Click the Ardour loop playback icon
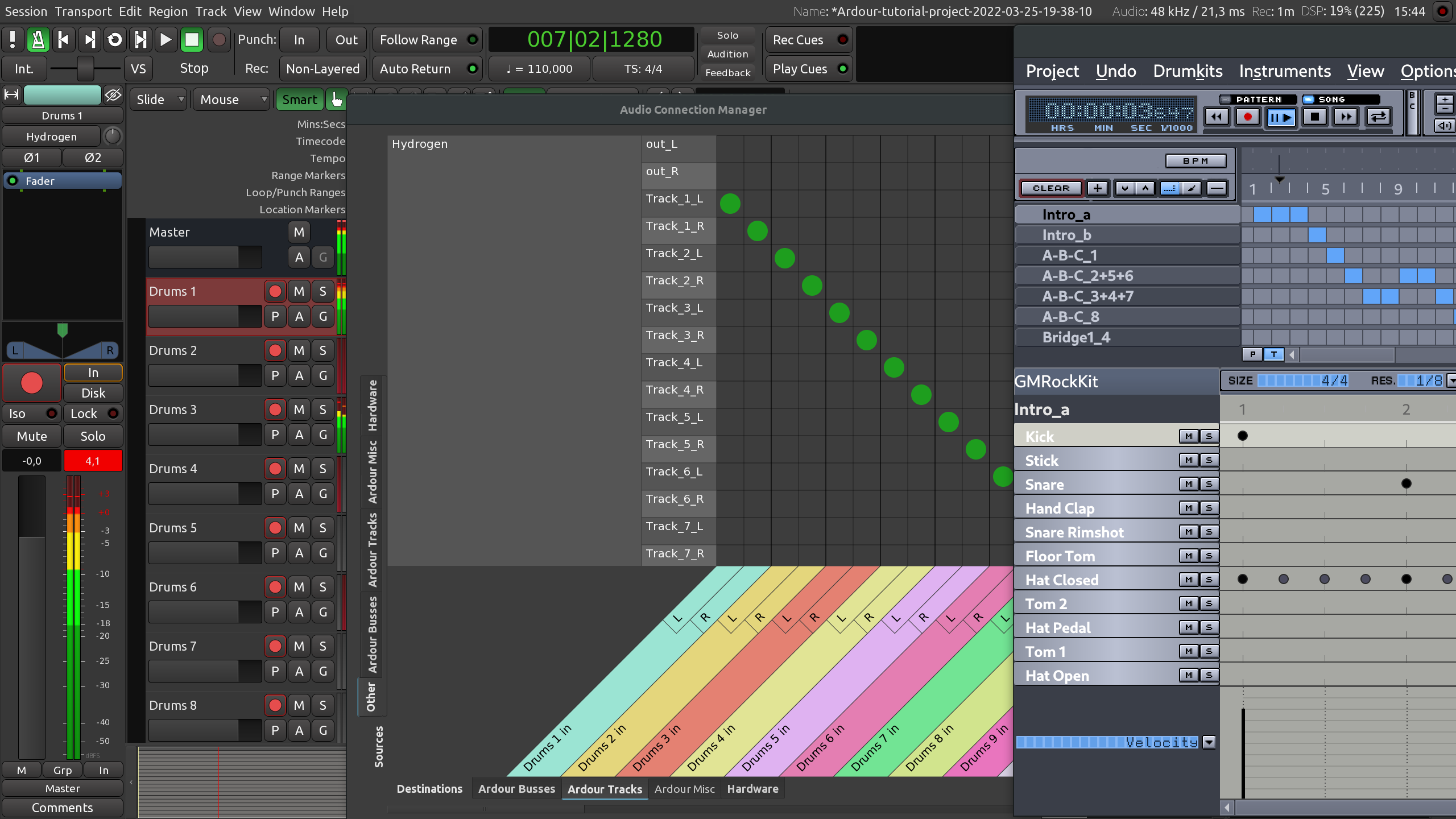This screenshot has height=819, width=1456. point(115,40)
